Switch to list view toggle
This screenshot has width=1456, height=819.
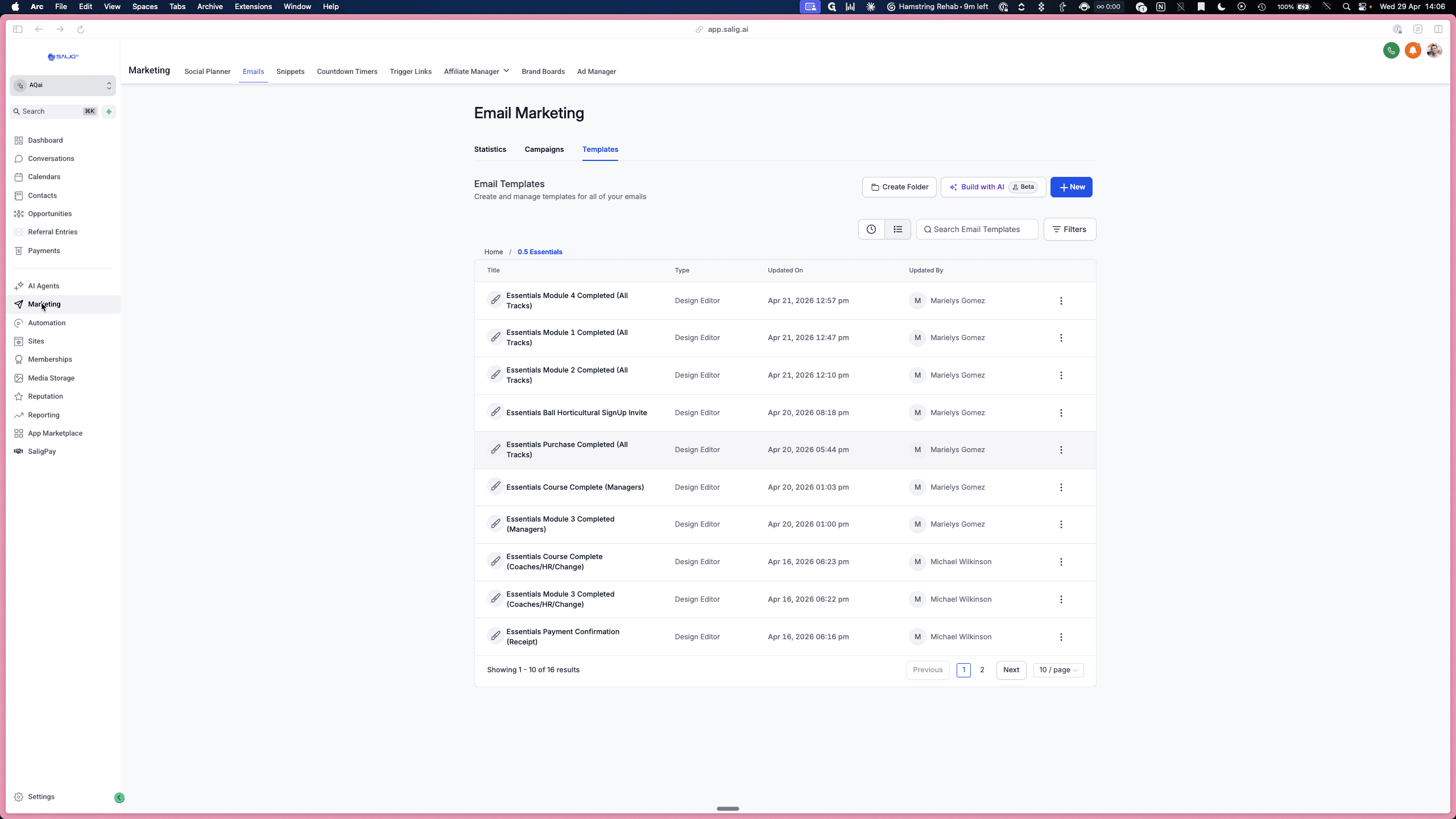(x=897, y=229)
